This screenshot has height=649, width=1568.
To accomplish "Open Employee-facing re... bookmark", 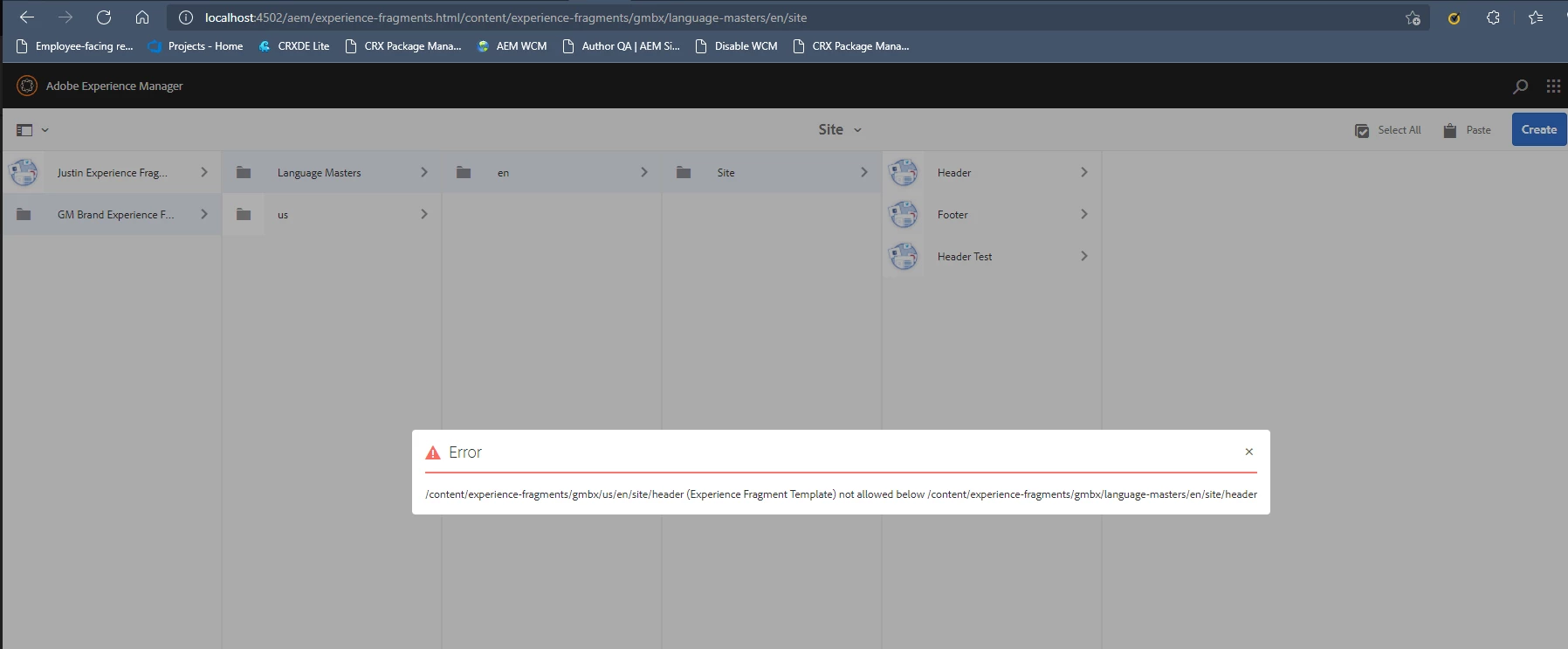I will [x=75, y=46].
